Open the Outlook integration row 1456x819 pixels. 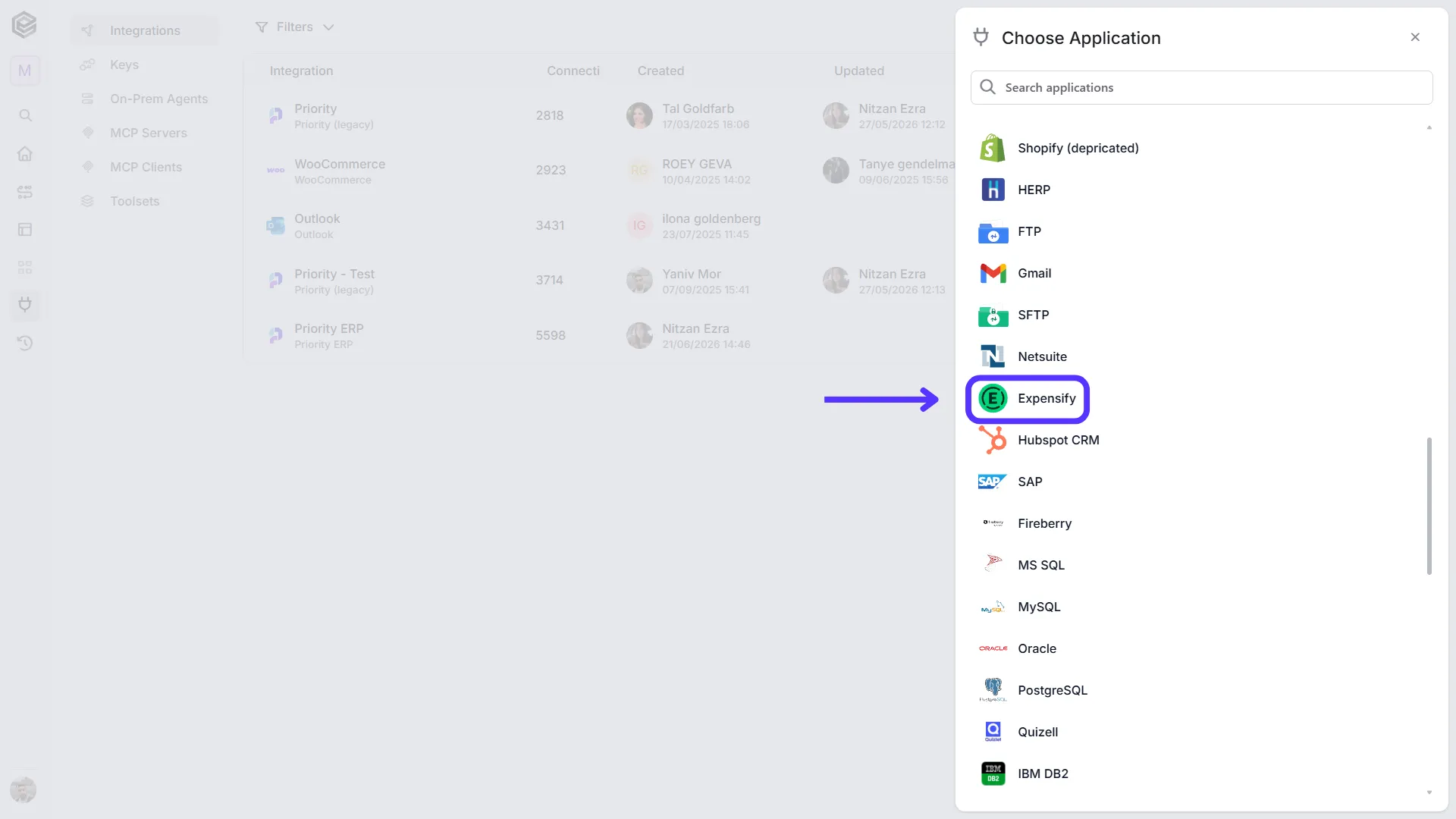tap(599, 226)
